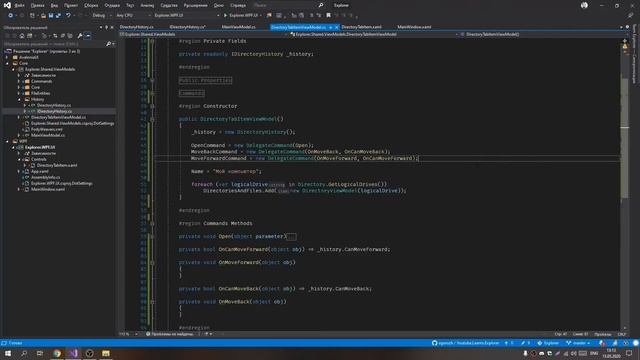Expand the AvaloniaUI folder
The height and width of the screenshot is (360, 640).
pos(7,58)
